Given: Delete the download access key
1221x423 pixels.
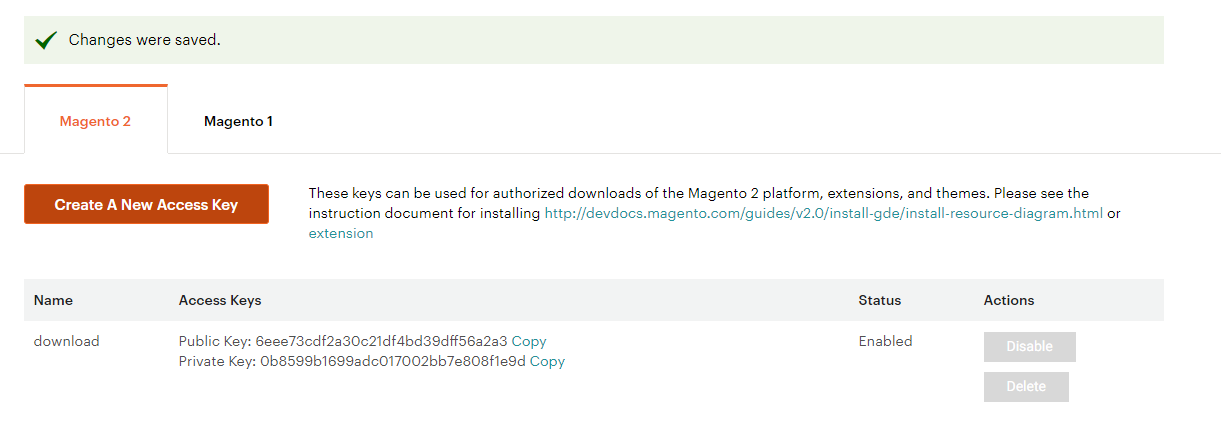Looking at the screenshot, I should [x=1026, y=386].
